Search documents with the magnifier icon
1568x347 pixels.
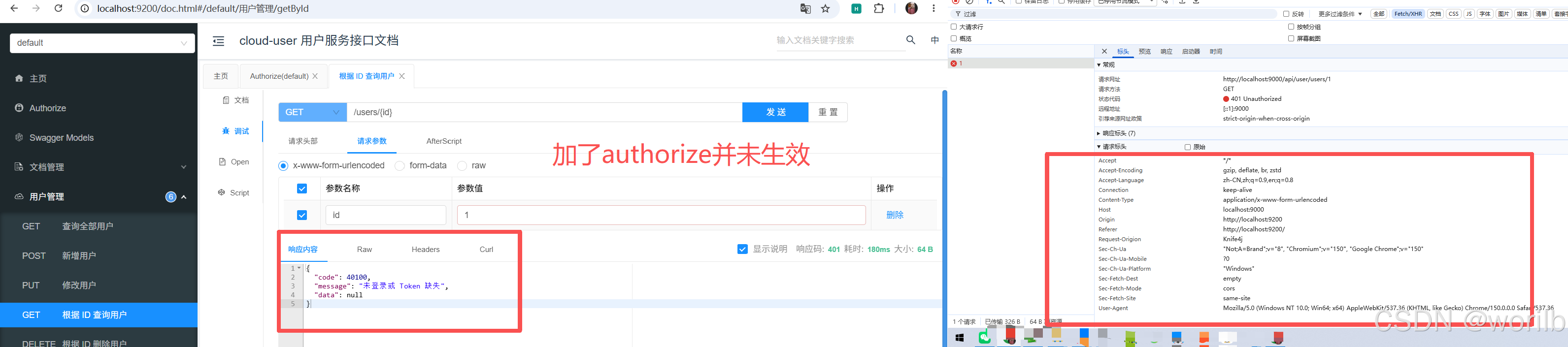911,40
